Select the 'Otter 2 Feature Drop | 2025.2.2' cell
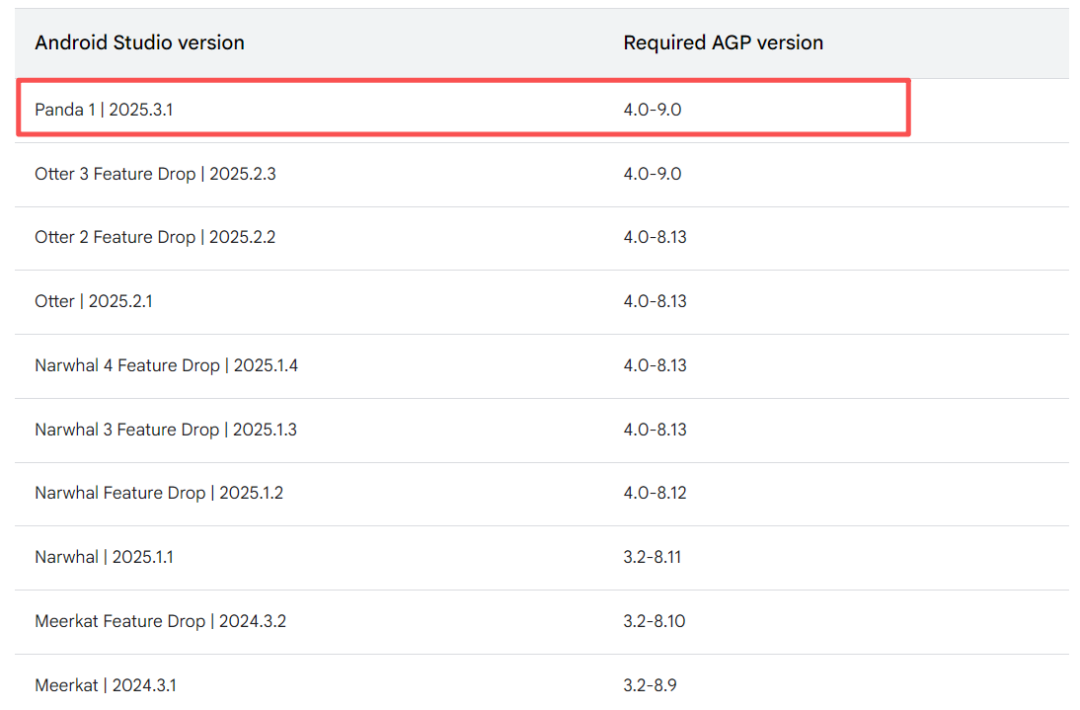1080x710 pixels. [155, 238]
